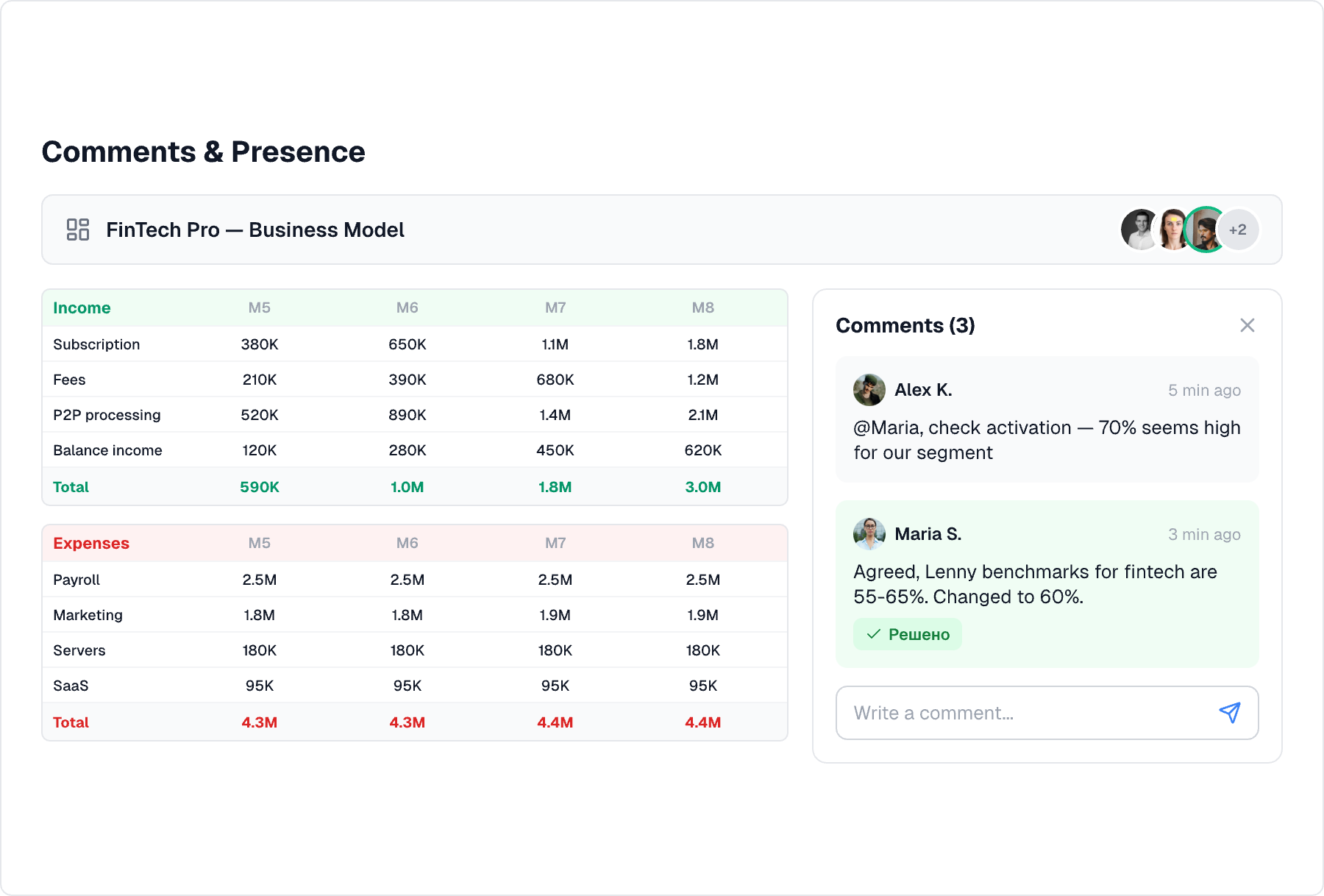Viewport: 1324px width, 896px height.
Task: Select the woman's avatar in the presence stack
Action: (1172, 230)
